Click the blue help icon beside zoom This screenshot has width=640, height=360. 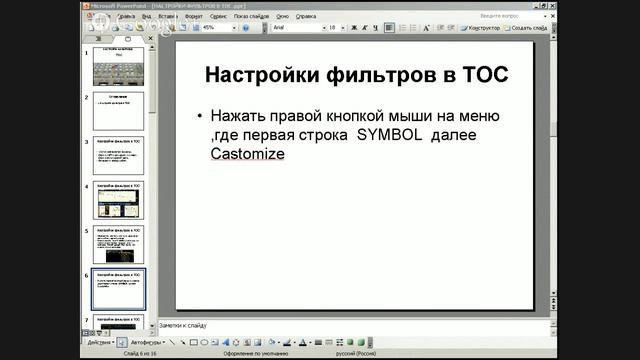tap(246, 28)
